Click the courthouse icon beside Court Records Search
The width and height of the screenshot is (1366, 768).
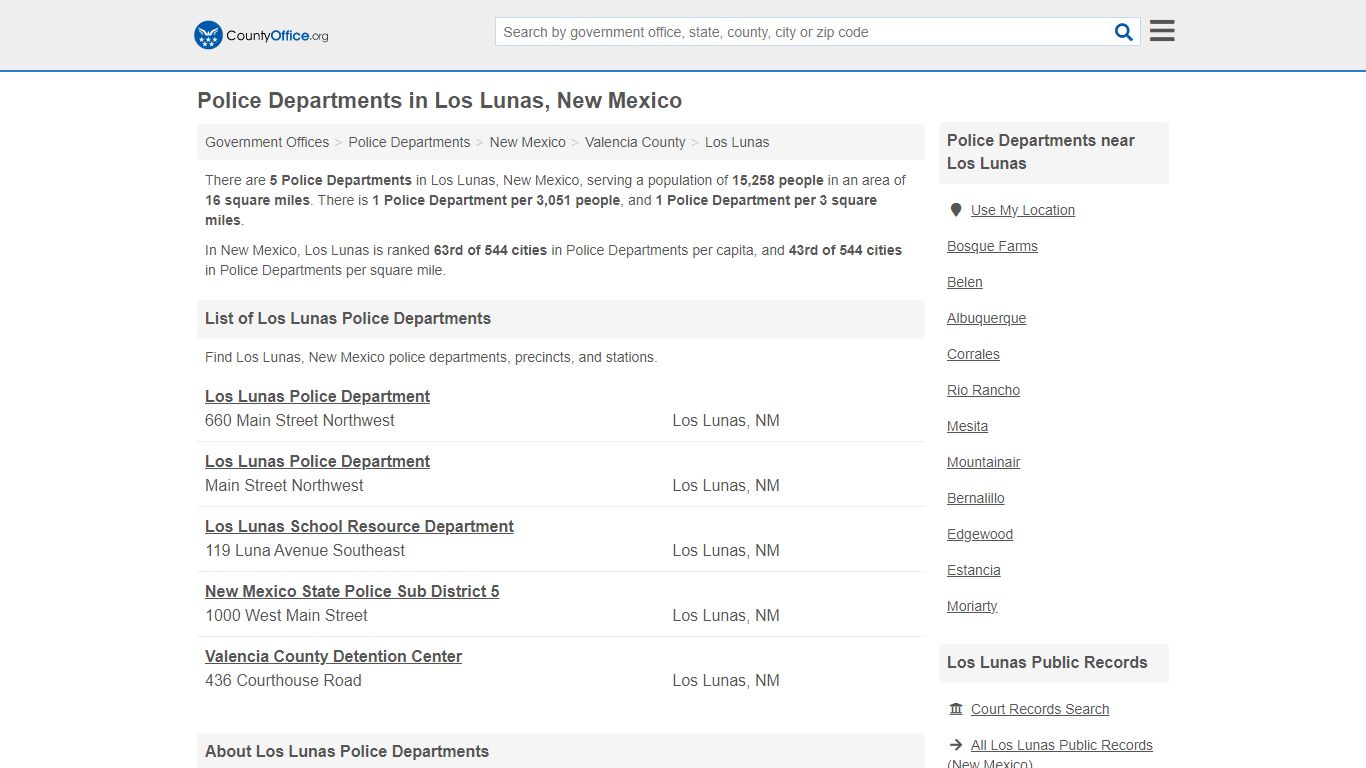[956, 709]
